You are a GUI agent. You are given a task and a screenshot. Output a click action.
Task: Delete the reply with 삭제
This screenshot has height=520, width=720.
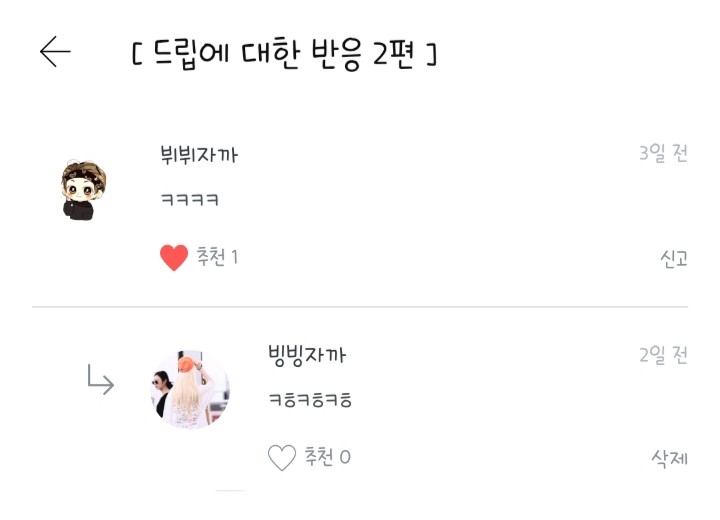[669, 458]
